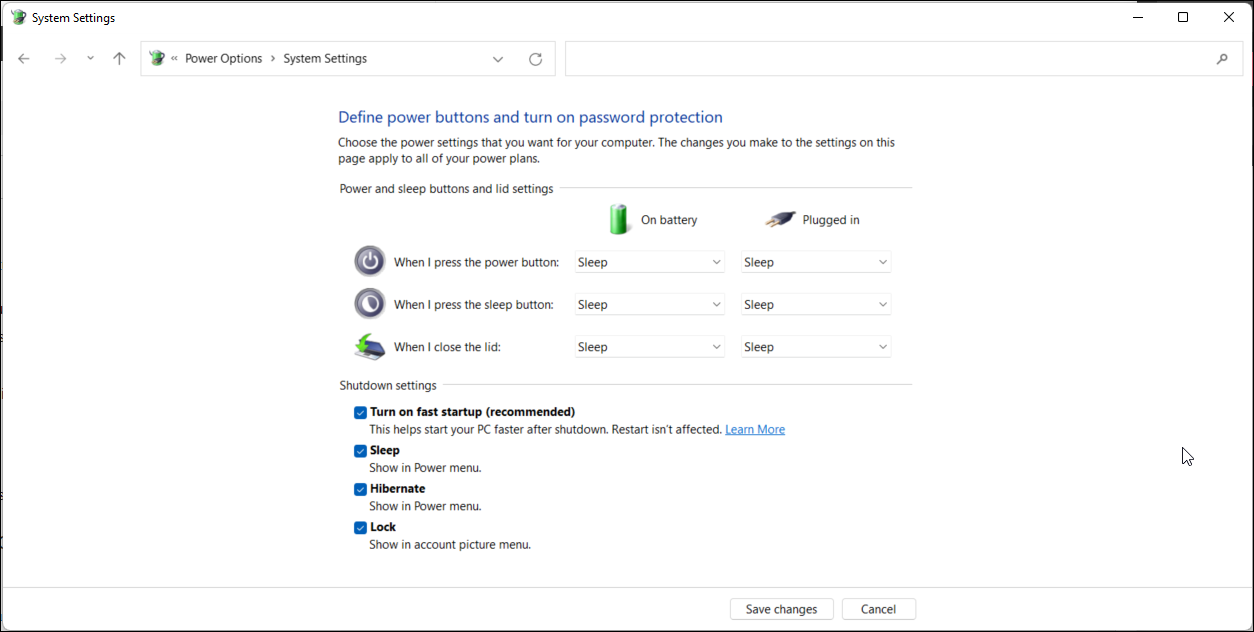The height and width of the screenshot is (632, 1254).
Task: Click the back navigation arrow
Action: click(24, 58)
